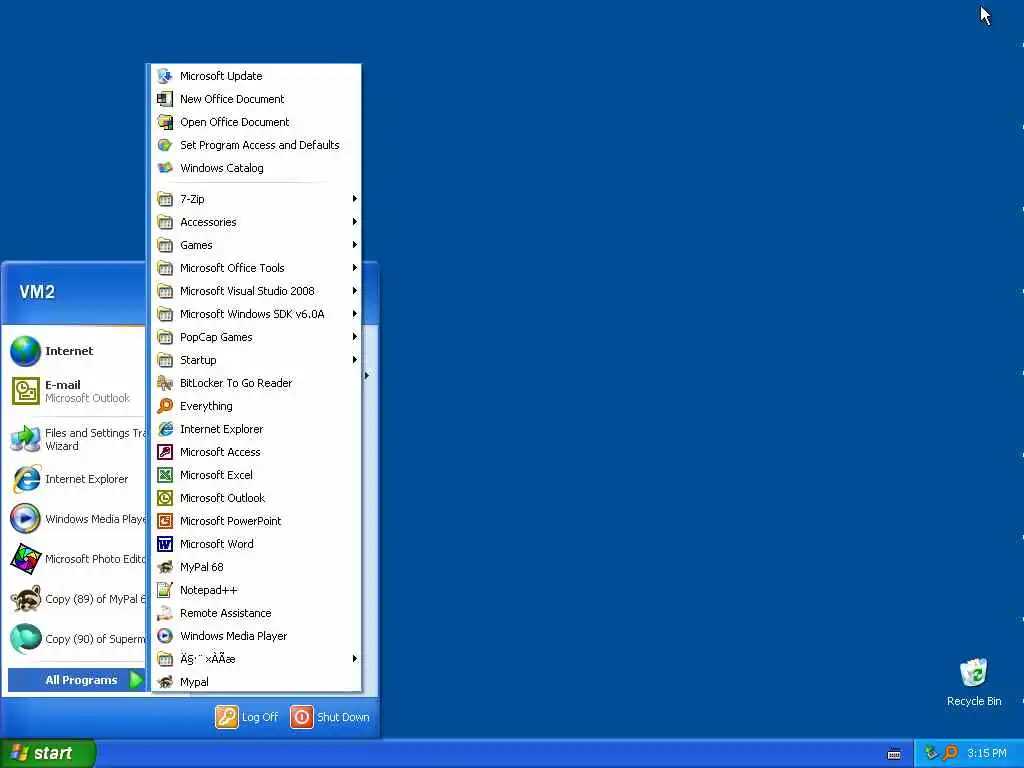Click the MyPal 68 raccoon icon
Image resolution: width=1024 pixels, height=768 pixels.
pyautogui.click(x=165, y=567)
